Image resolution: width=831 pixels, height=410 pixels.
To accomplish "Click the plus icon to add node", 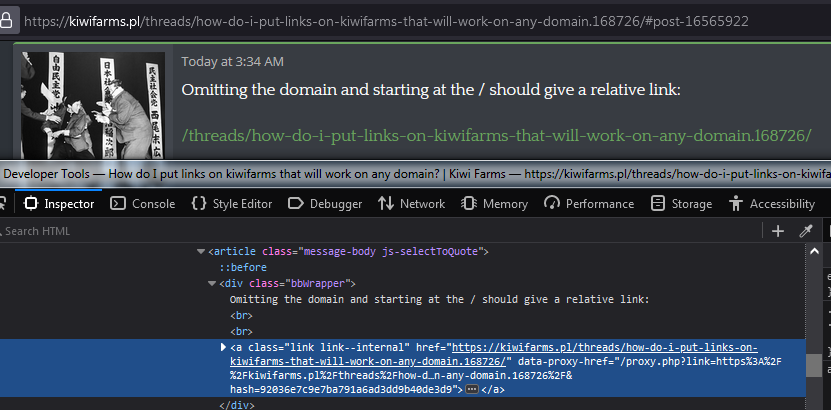I will [778, 231].
